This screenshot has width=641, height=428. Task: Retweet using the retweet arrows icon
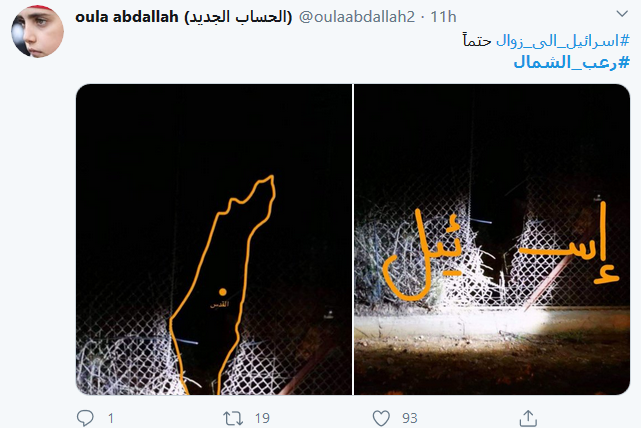tap(233, 418)
